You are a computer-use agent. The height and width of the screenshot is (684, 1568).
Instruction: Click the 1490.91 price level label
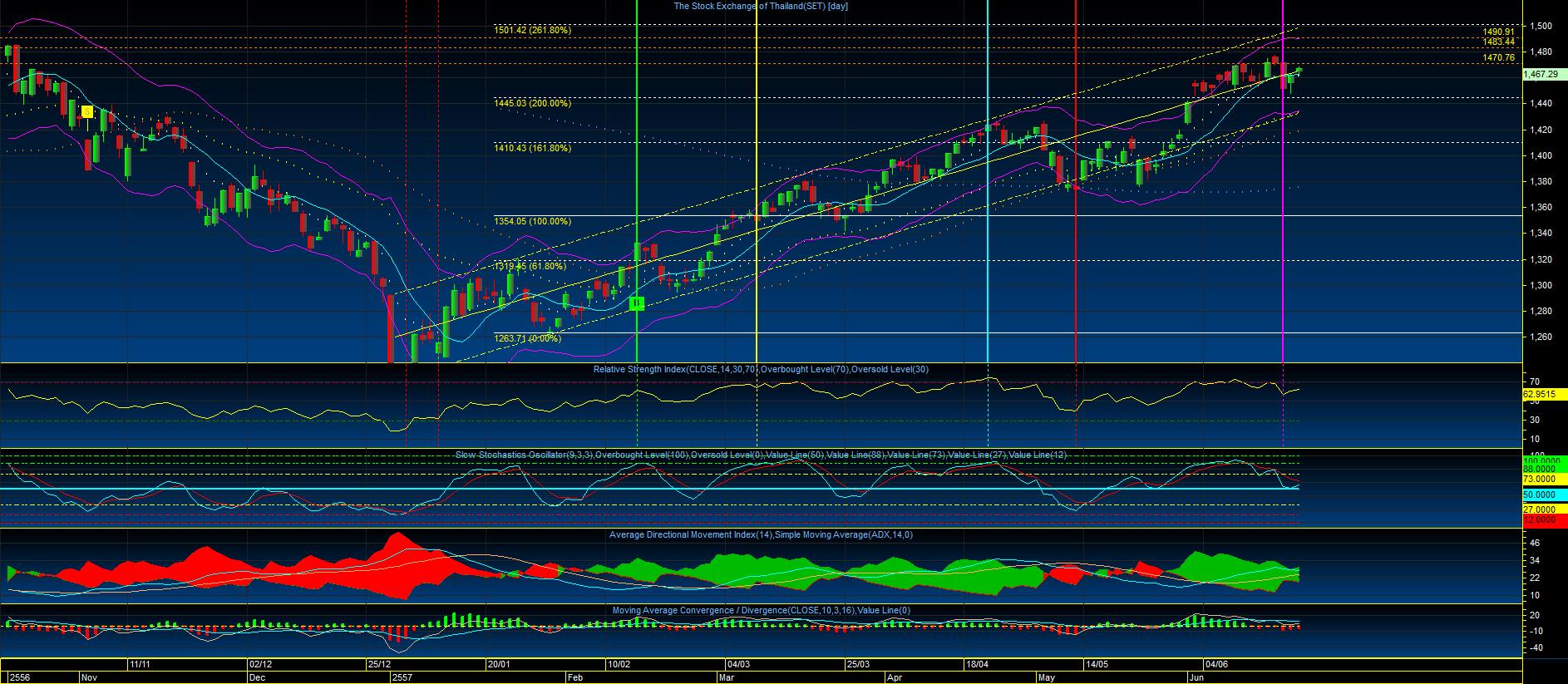coord(1499,32)
